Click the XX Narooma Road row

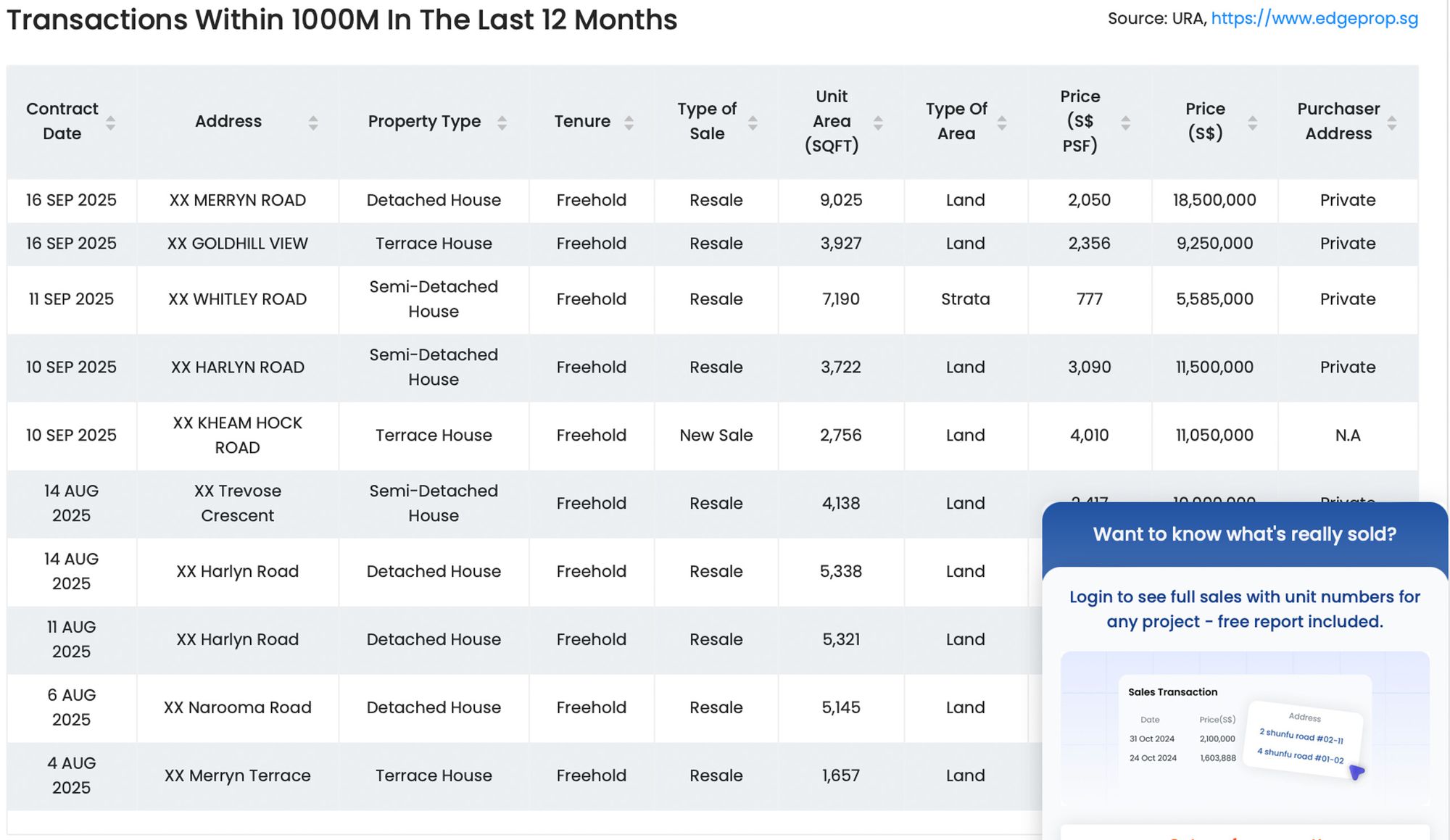pyautogui.click(x=237, y=707)
